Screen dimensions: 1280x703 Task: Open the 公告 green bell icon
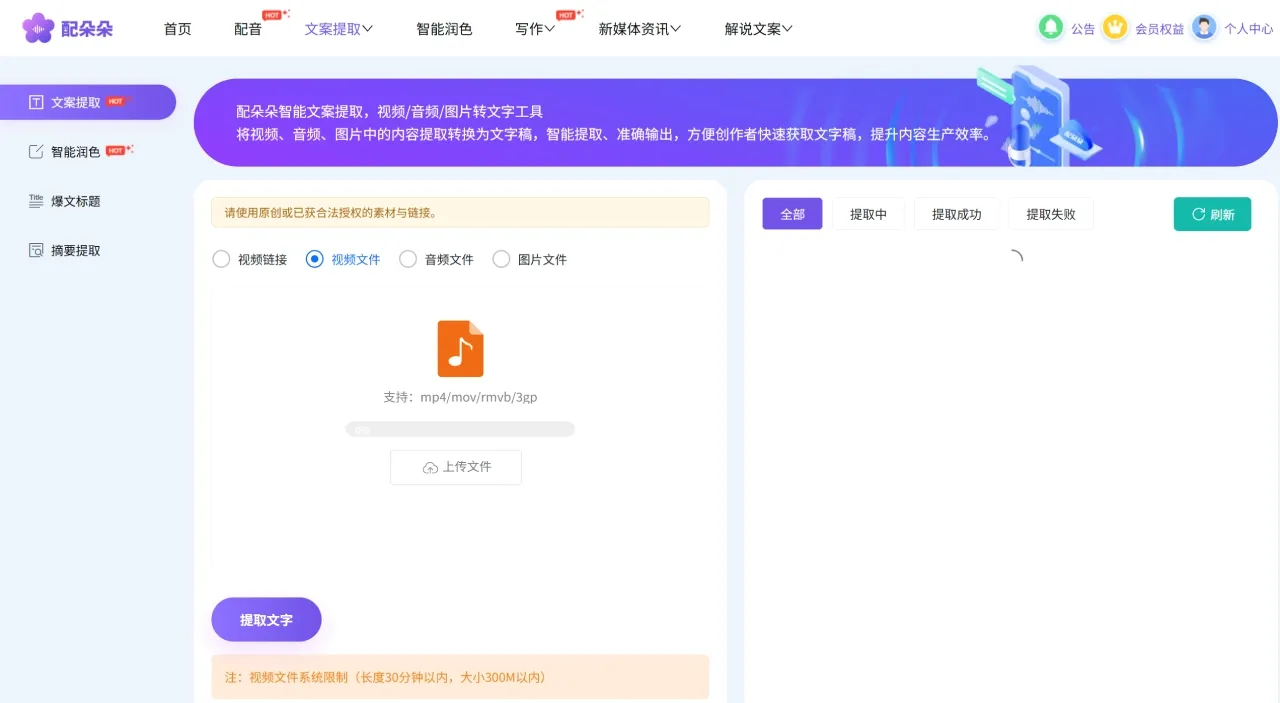tap(1050, 27)
